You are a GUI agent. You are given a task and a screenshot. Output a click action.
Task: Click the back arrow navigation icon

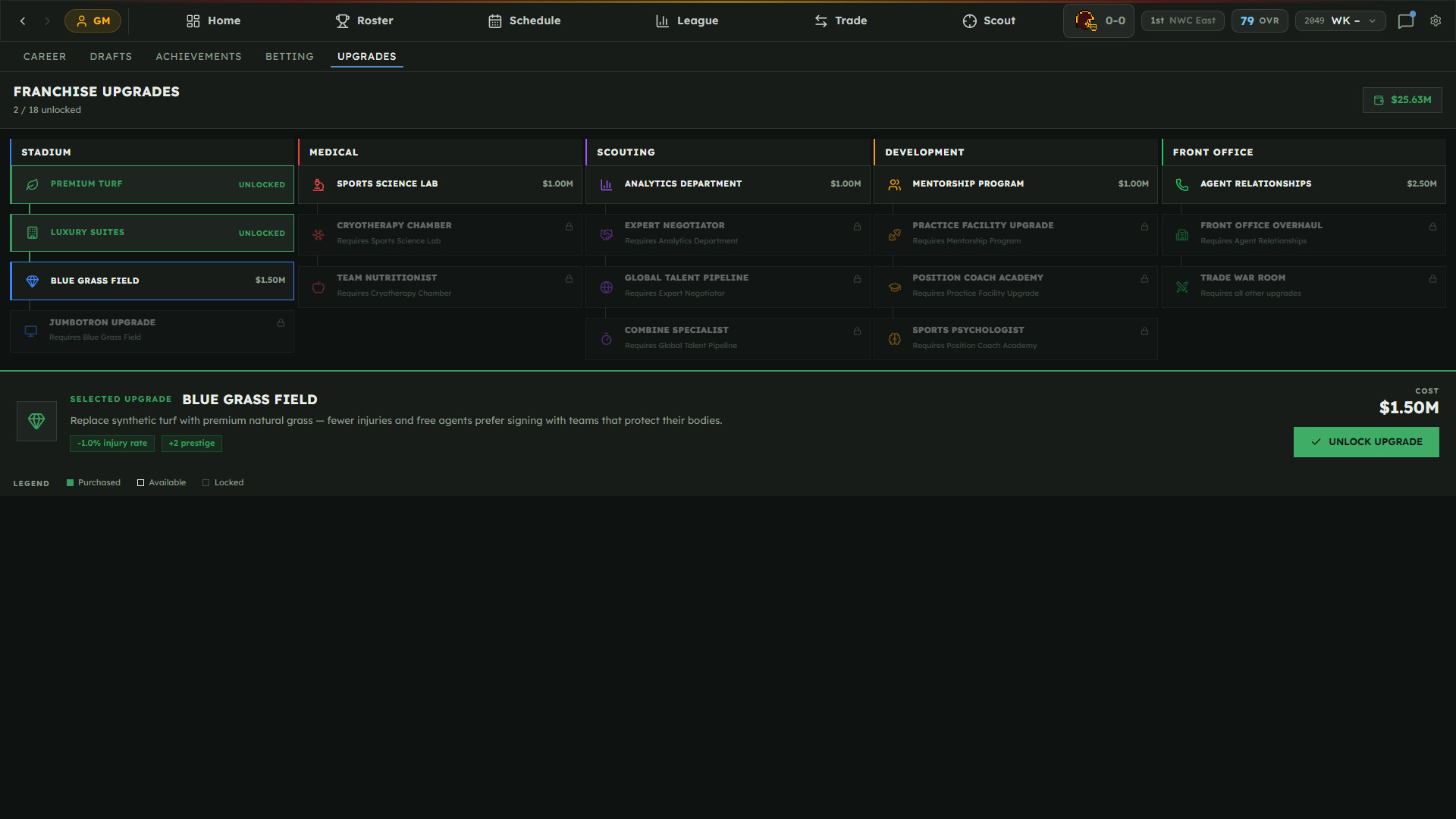coord(23,21)
